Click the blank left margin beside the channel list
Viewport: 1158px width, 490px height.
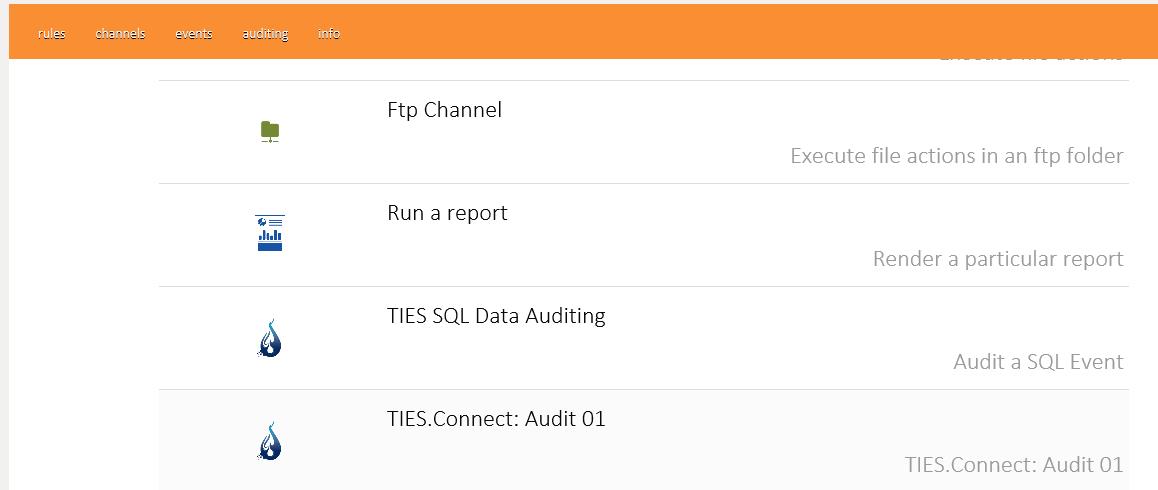[80, 270]
